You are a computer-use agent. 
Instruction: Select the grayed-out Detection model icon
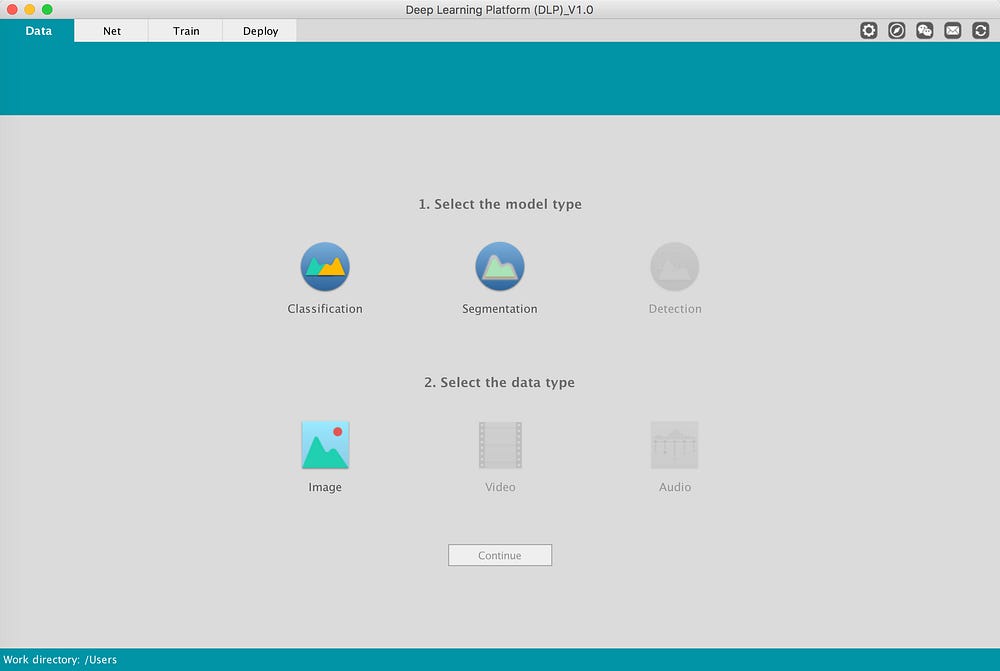pos(675,267)
